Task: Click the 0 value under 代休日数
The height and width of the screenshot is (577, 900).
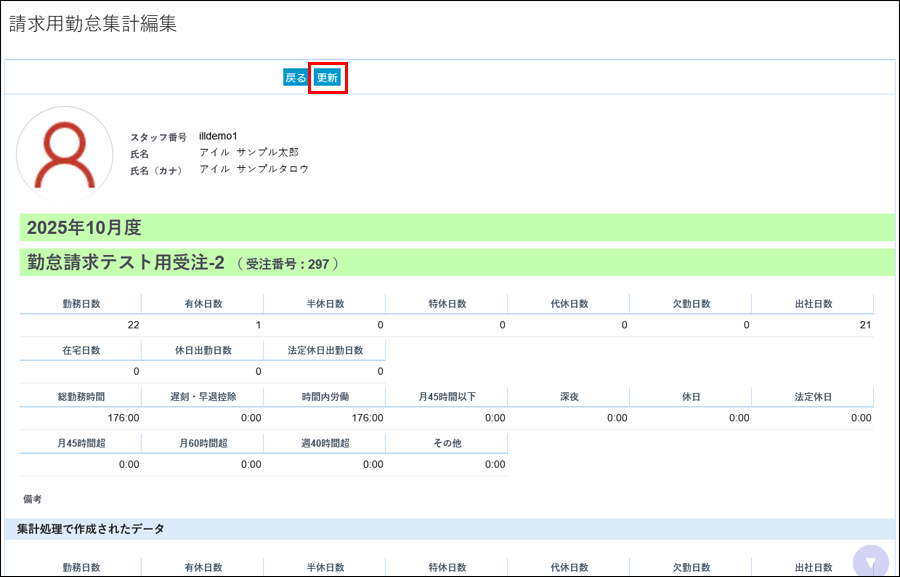Action: point(624,325)
